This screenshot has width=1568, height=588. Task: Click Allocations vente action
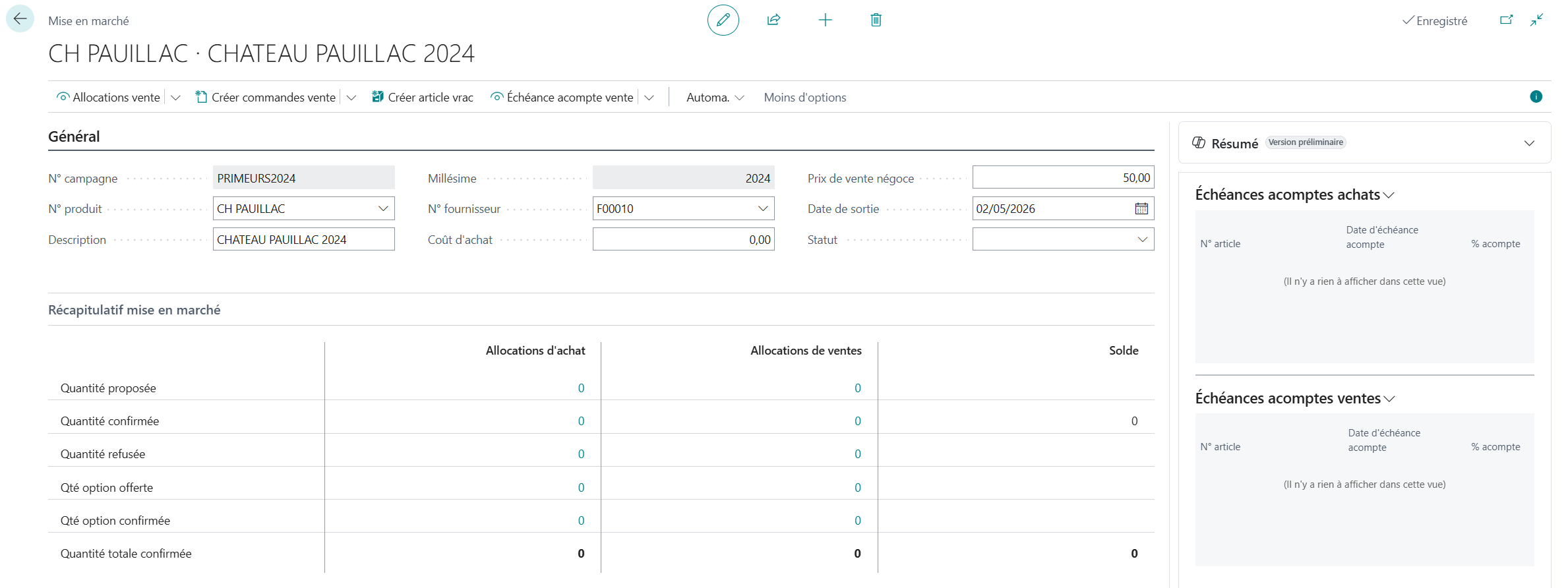pos(109,98)
